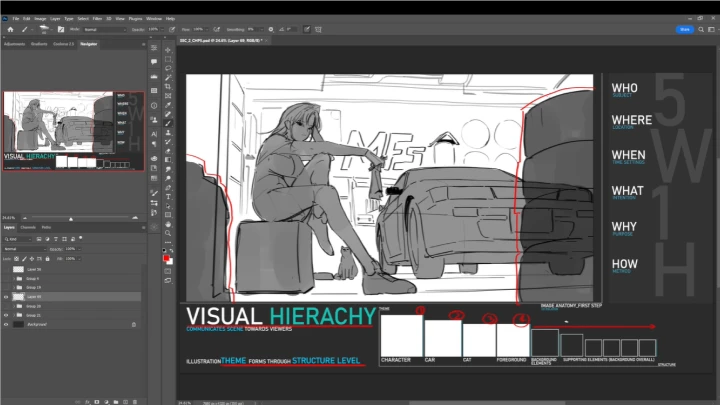Viewport: 720px width, 405px height.
Task: Select the Crop tool
Action: pos(168,87)
